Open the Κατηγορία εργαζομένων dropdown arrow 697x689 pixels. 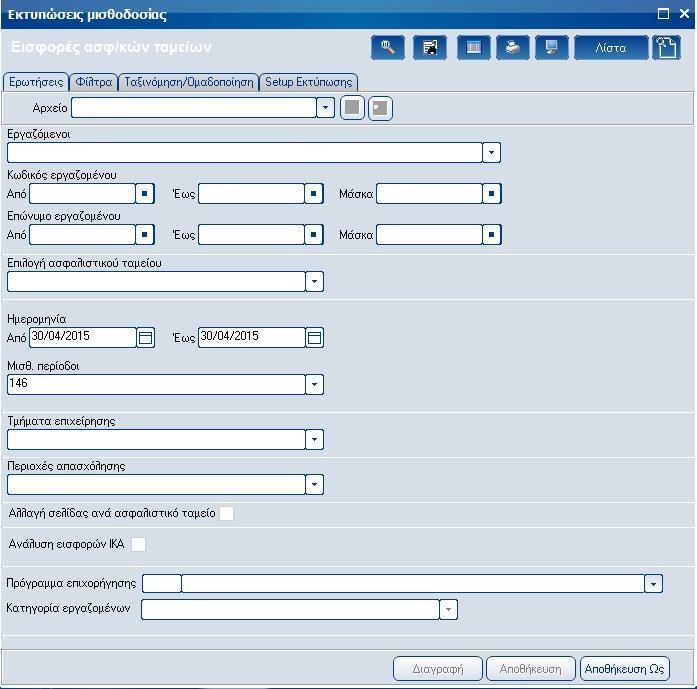[x=448, y=609]
